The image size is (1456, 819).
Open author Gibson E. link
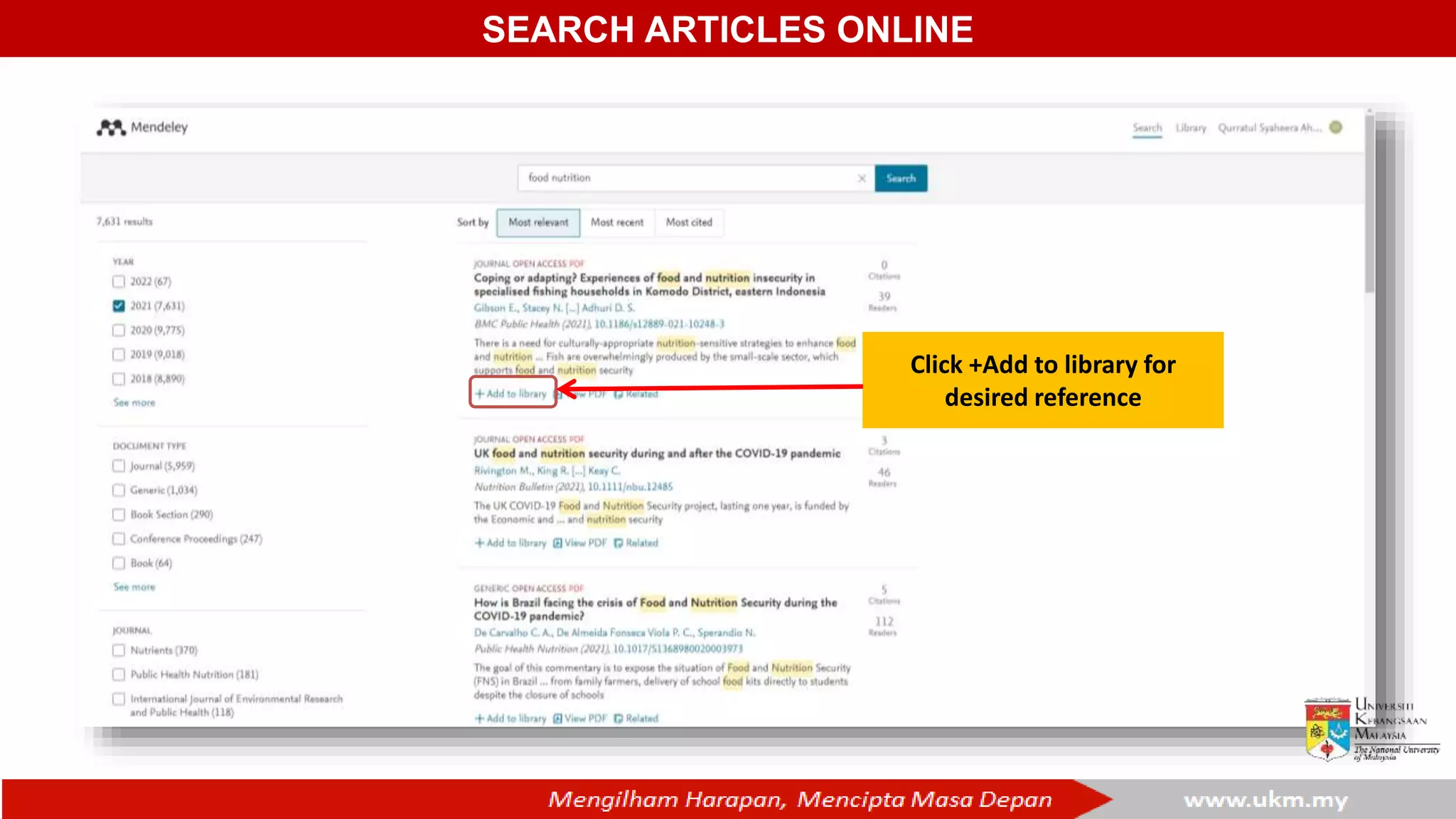pos(495,309)
